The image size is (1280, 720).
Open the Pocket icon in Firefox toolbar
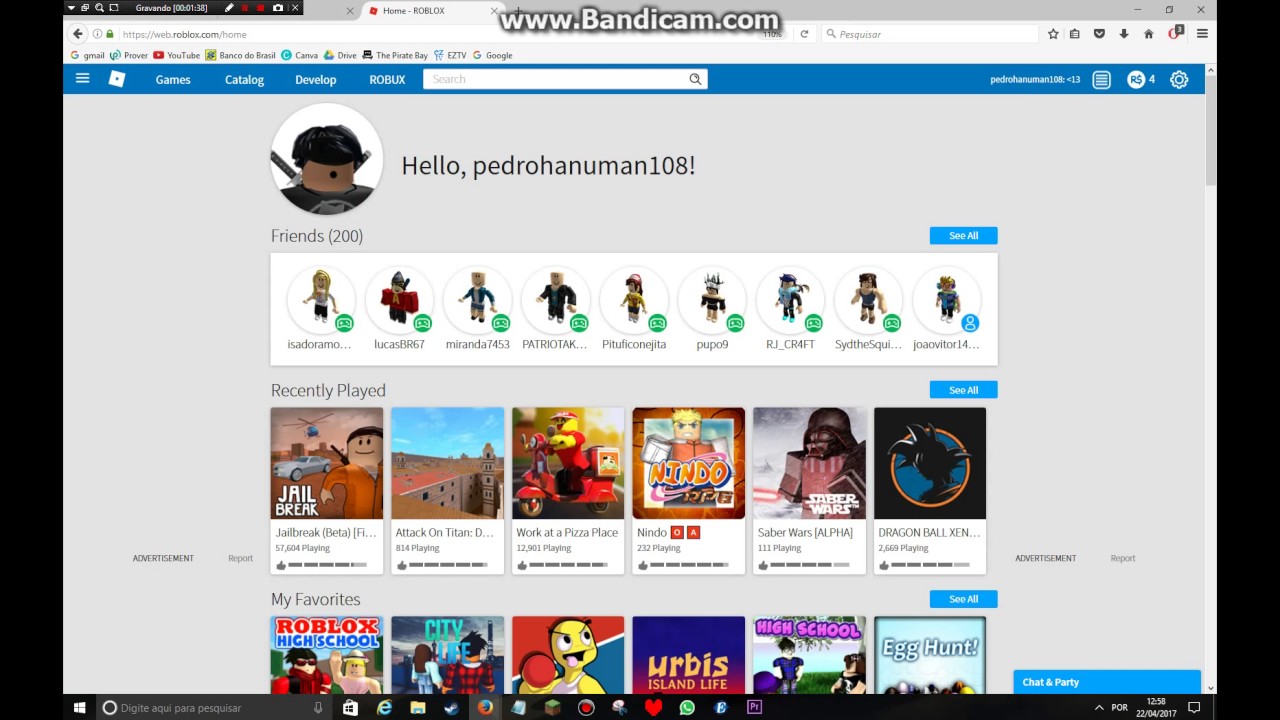[1099, 34]
